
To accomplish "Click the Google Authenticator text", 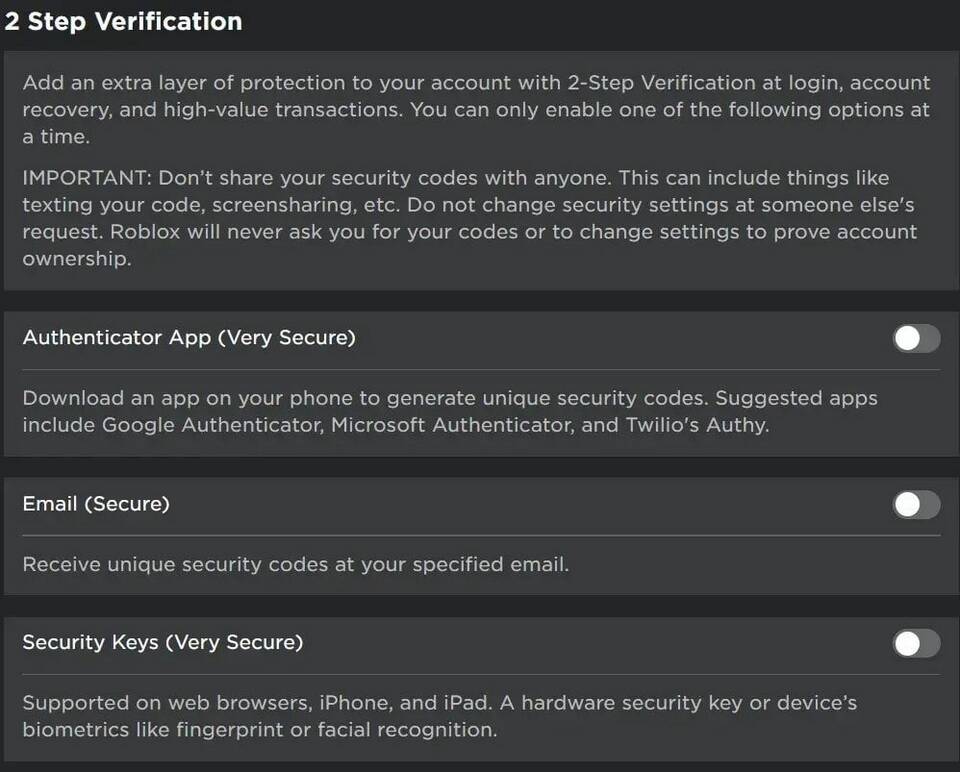I will pos(212,424).
